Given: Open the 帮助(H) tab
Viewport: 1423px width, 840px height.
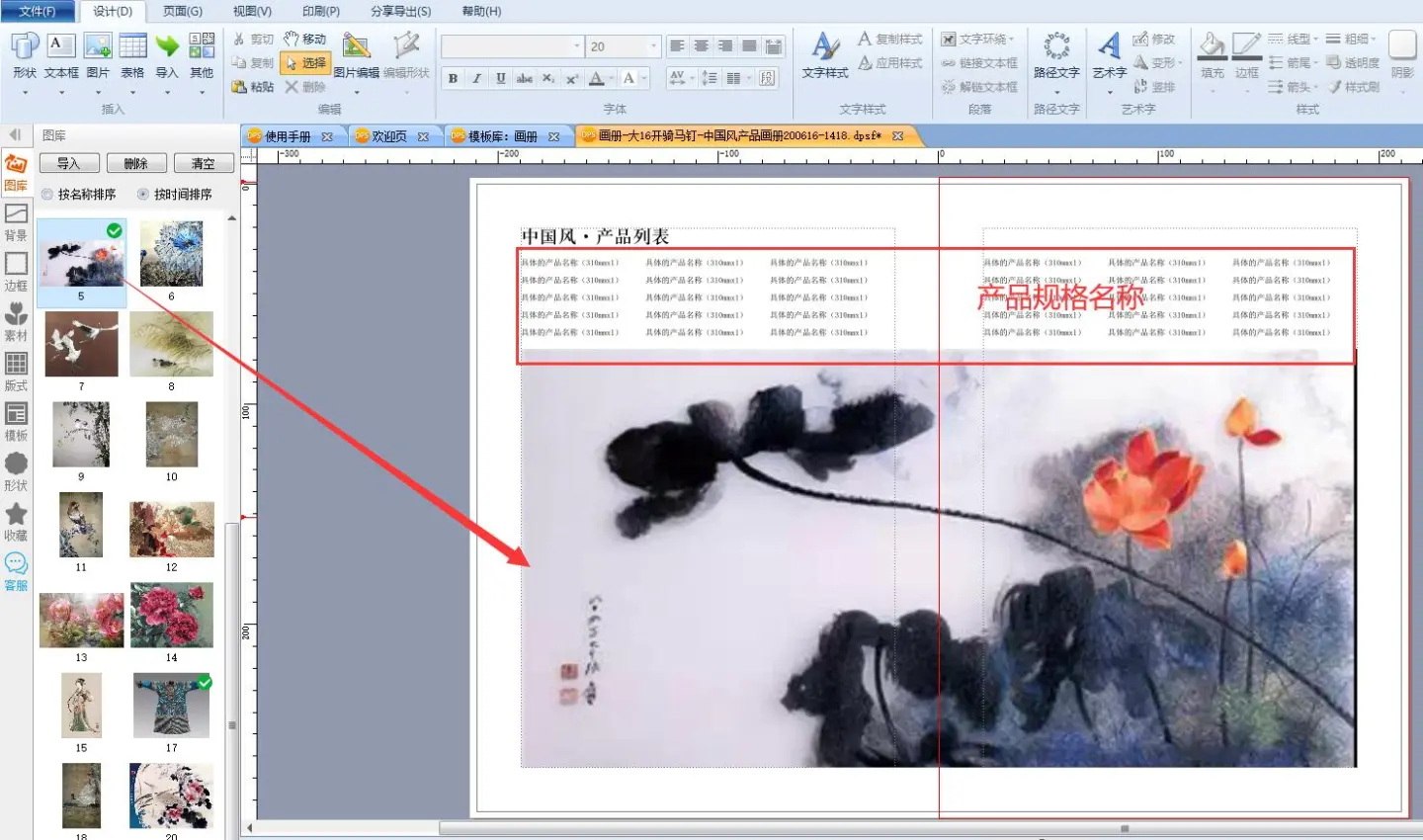Looking at the screenshot, I should click(x=481, y=11).
